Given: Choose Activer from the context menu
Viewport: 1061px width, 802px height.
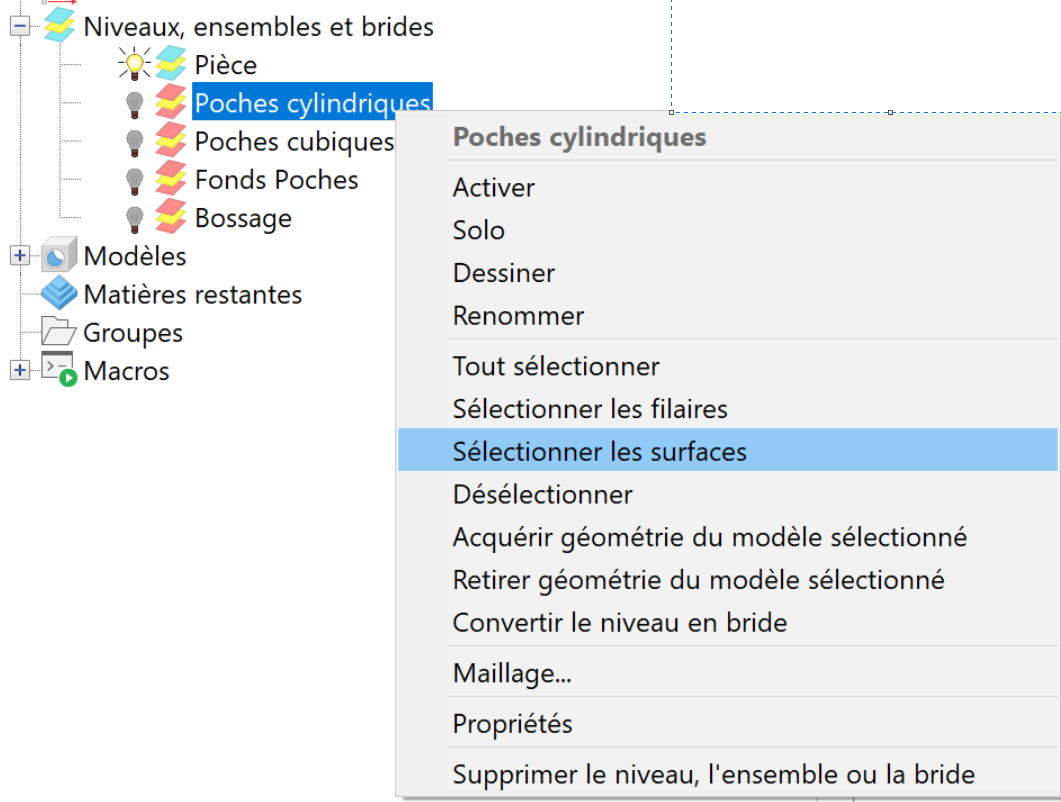Looking at the screenshot, I should click(494, 187).
